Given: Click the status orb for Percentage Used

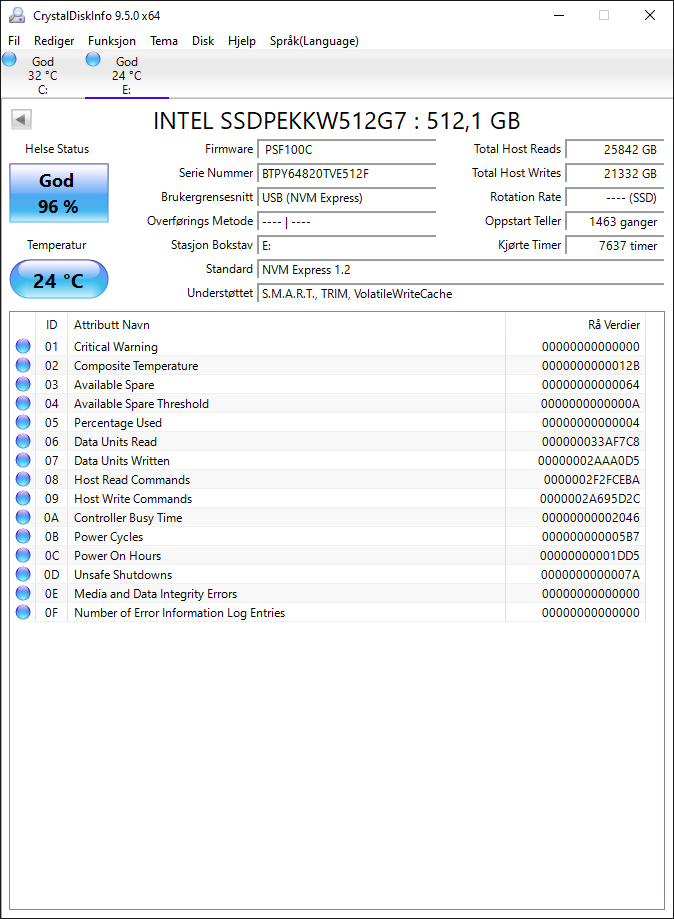Looking at the screenshot, I should click(x=23, y=423).
